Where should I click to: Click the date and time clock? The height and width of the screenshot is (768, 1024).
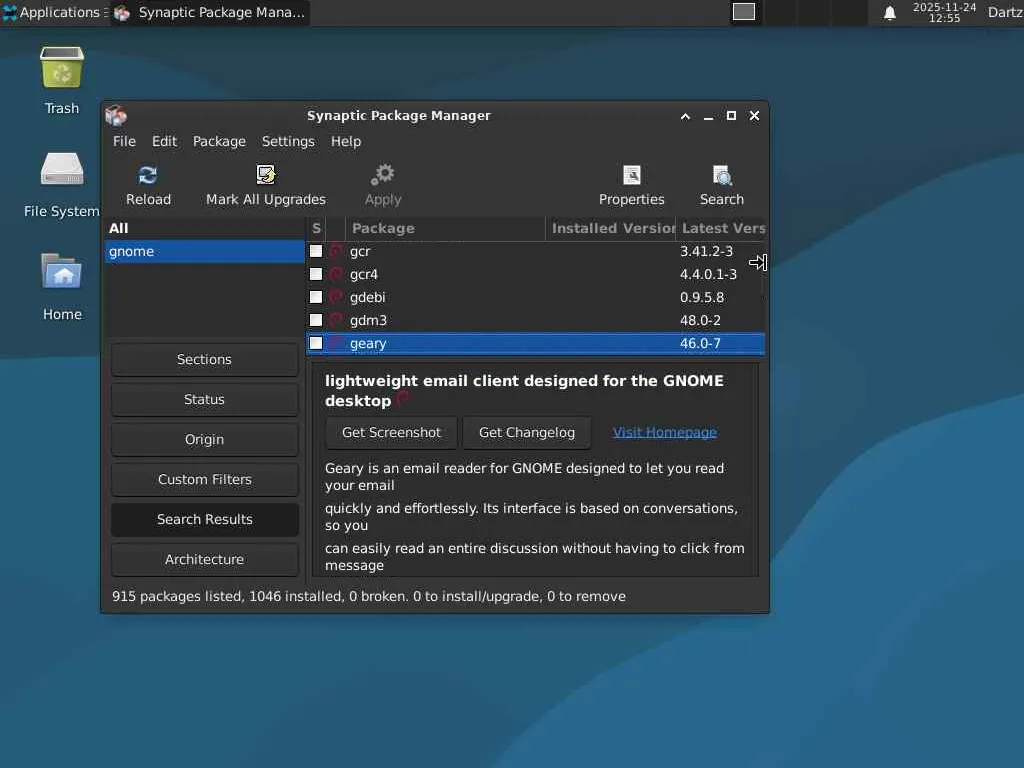pyautogui.click(x=944, y=12)
